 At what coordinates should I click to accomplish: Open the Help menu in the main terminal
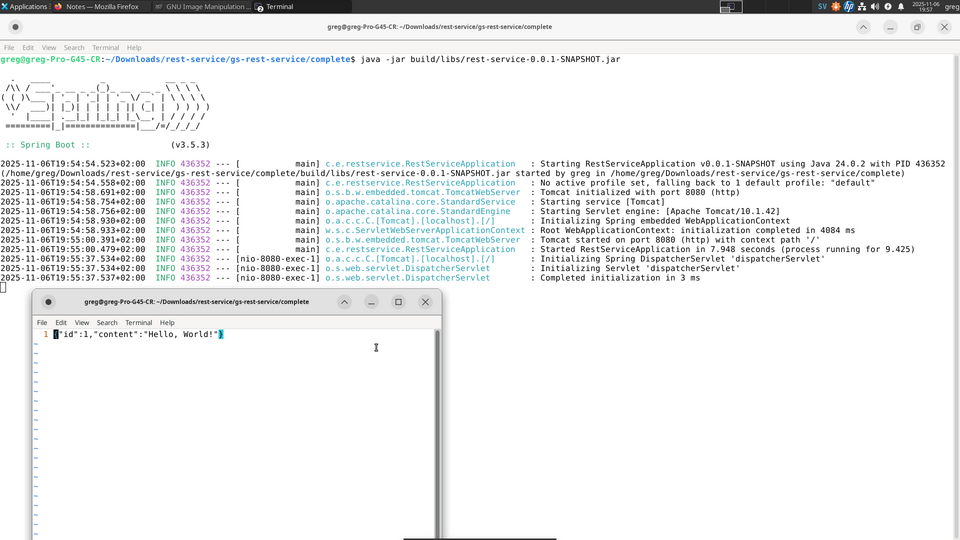[134, 47]
